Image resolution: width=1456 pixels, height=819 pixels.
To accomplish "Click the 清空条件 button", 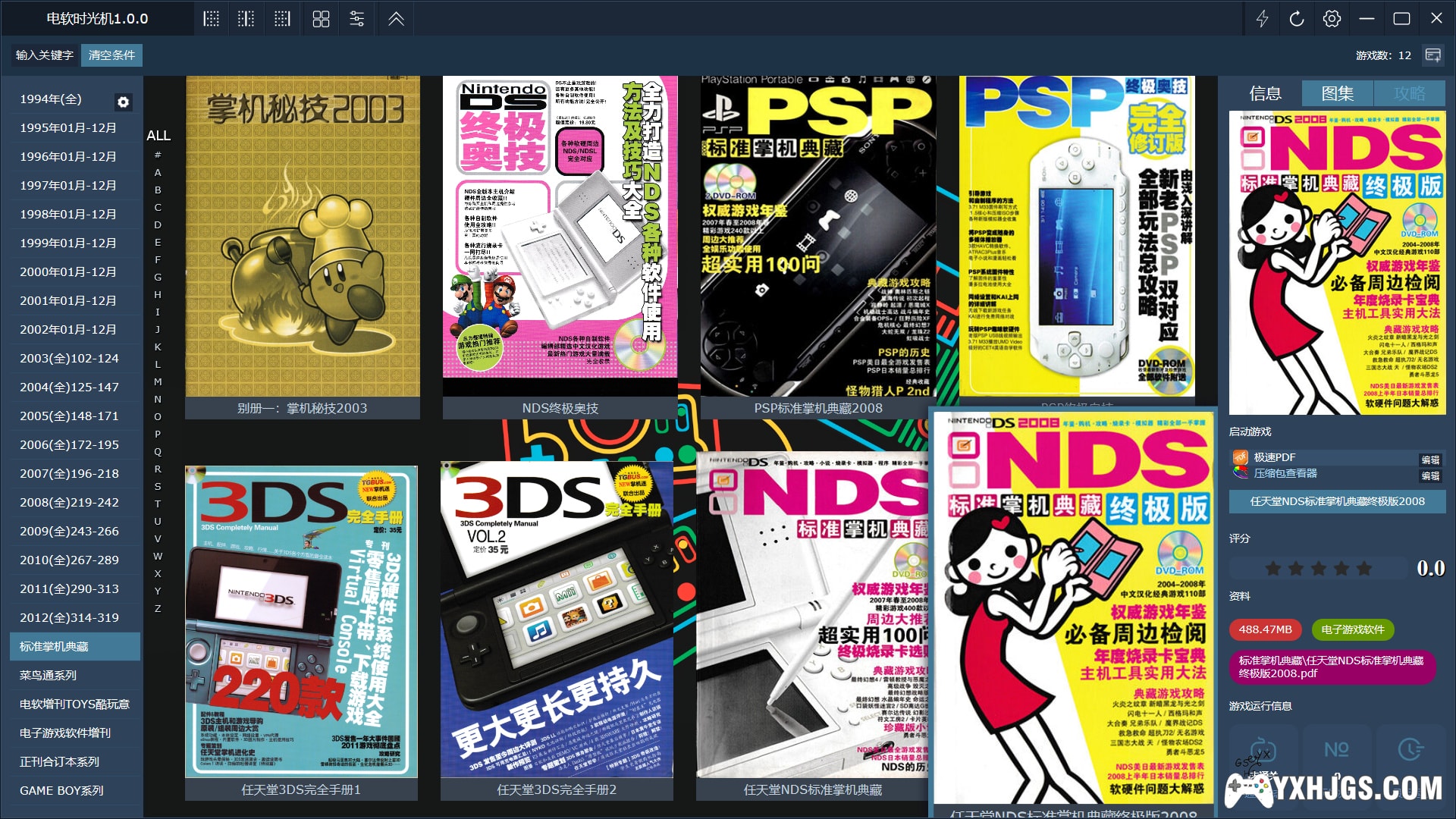I will [111, 55].
